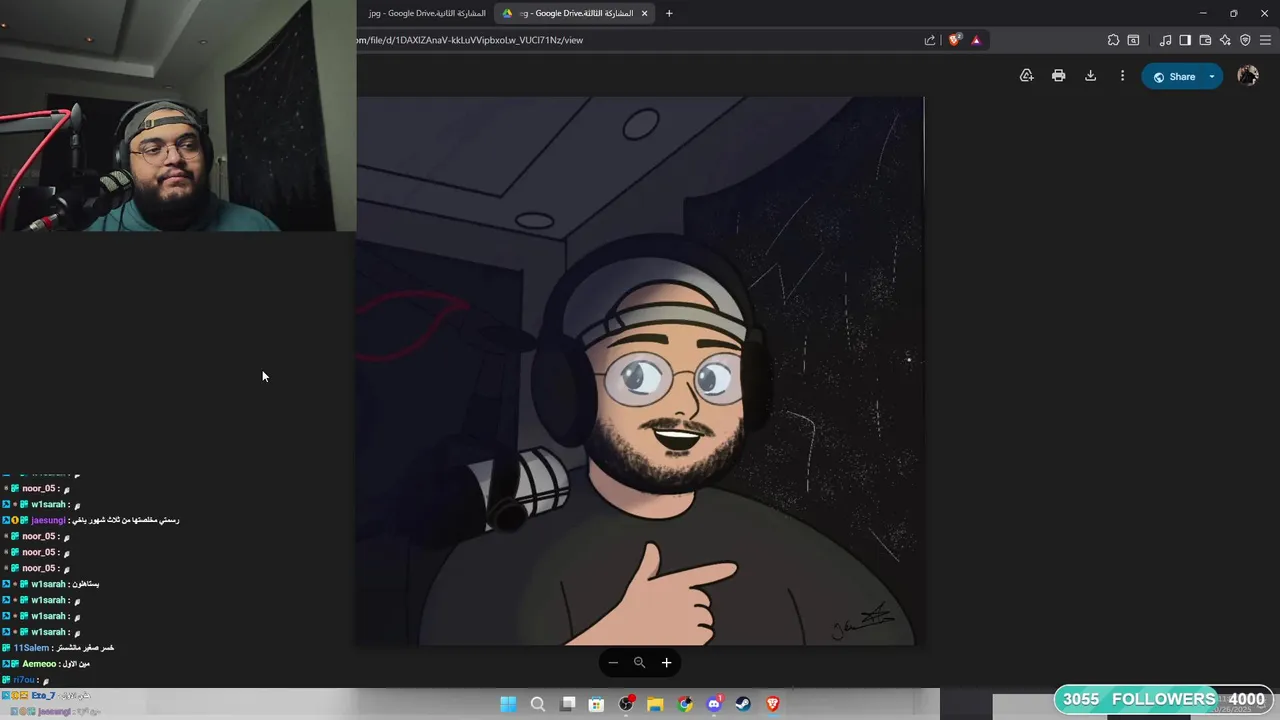Open the browser hamburger main menu
This screenshot has height=720, width=1280.
point(1266,40)
